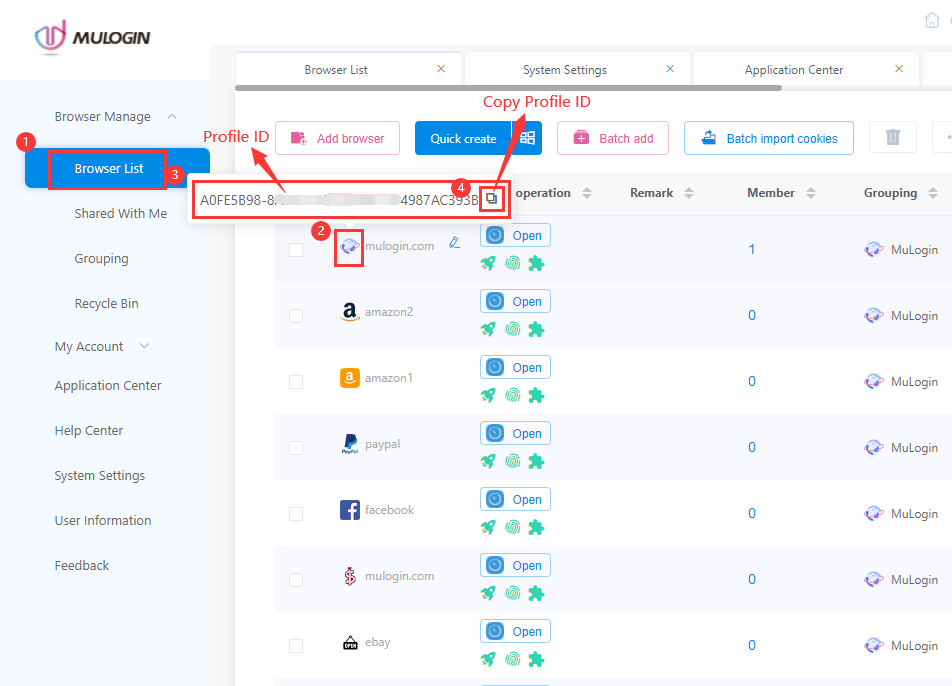
Task: Click the rocket icon in ebay row
Action: click(x=488, y=659)
